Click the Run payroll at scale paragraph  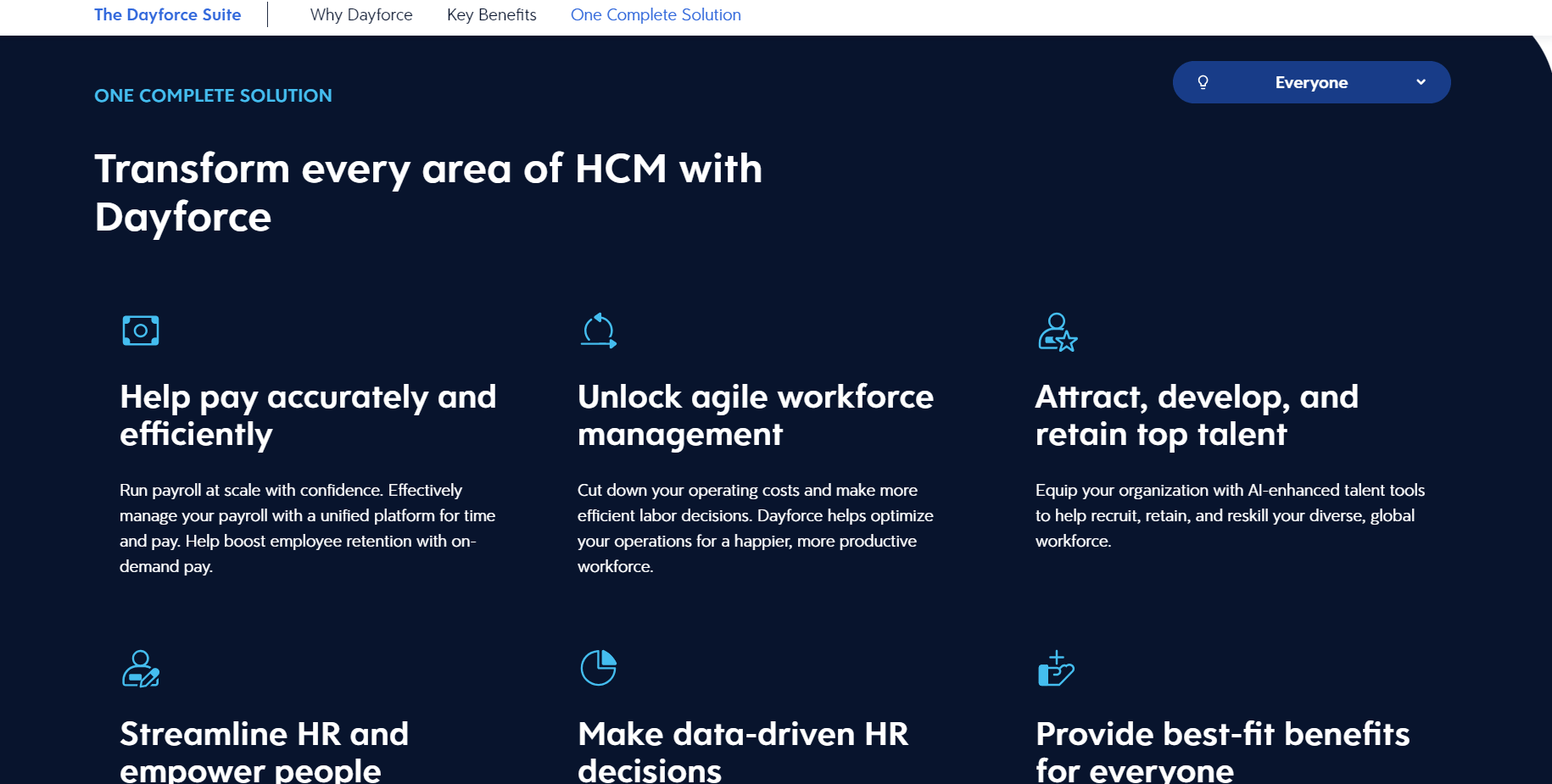[308, 528]
